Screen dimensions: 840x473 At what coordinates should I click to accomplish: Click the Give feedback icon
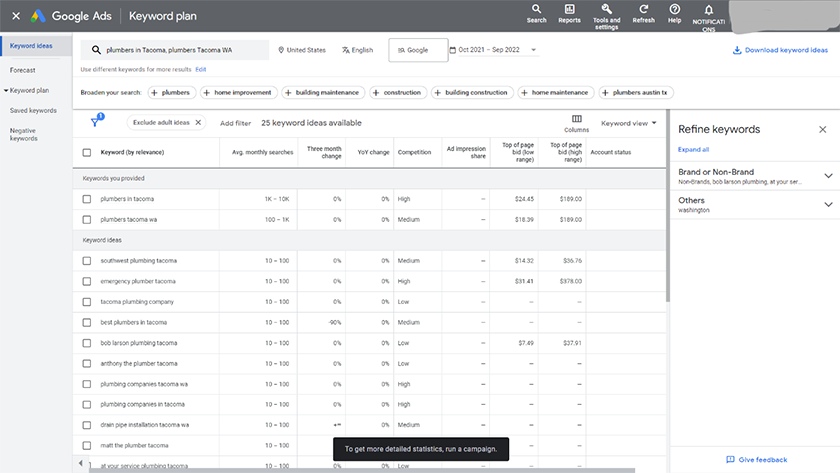pyautogui.click(x=730, y=460)
